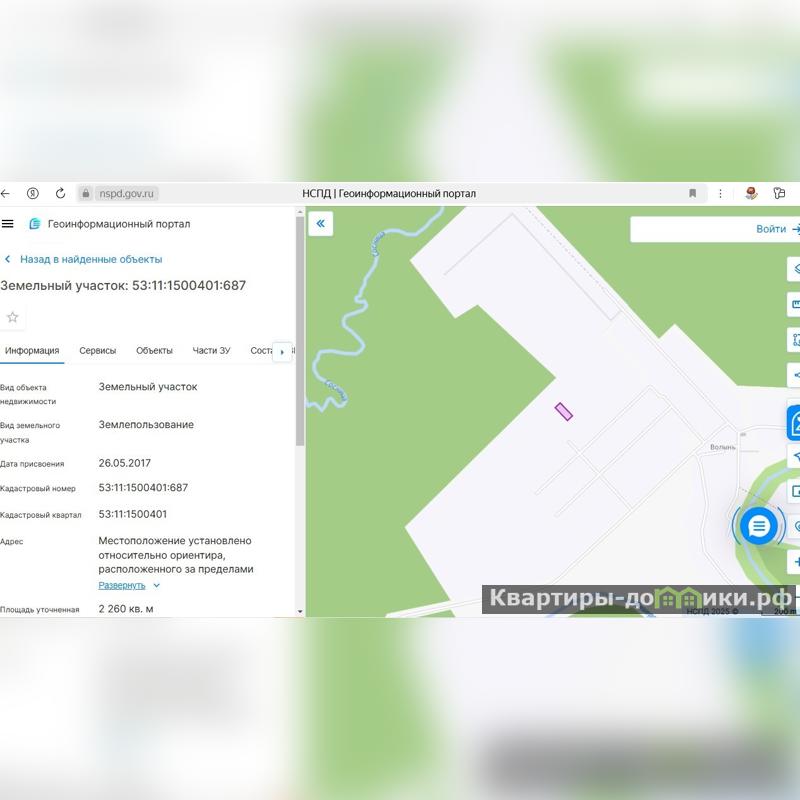Open the browser three-dot menu
This screenshot has height=800, width=800.
point(720,193)
